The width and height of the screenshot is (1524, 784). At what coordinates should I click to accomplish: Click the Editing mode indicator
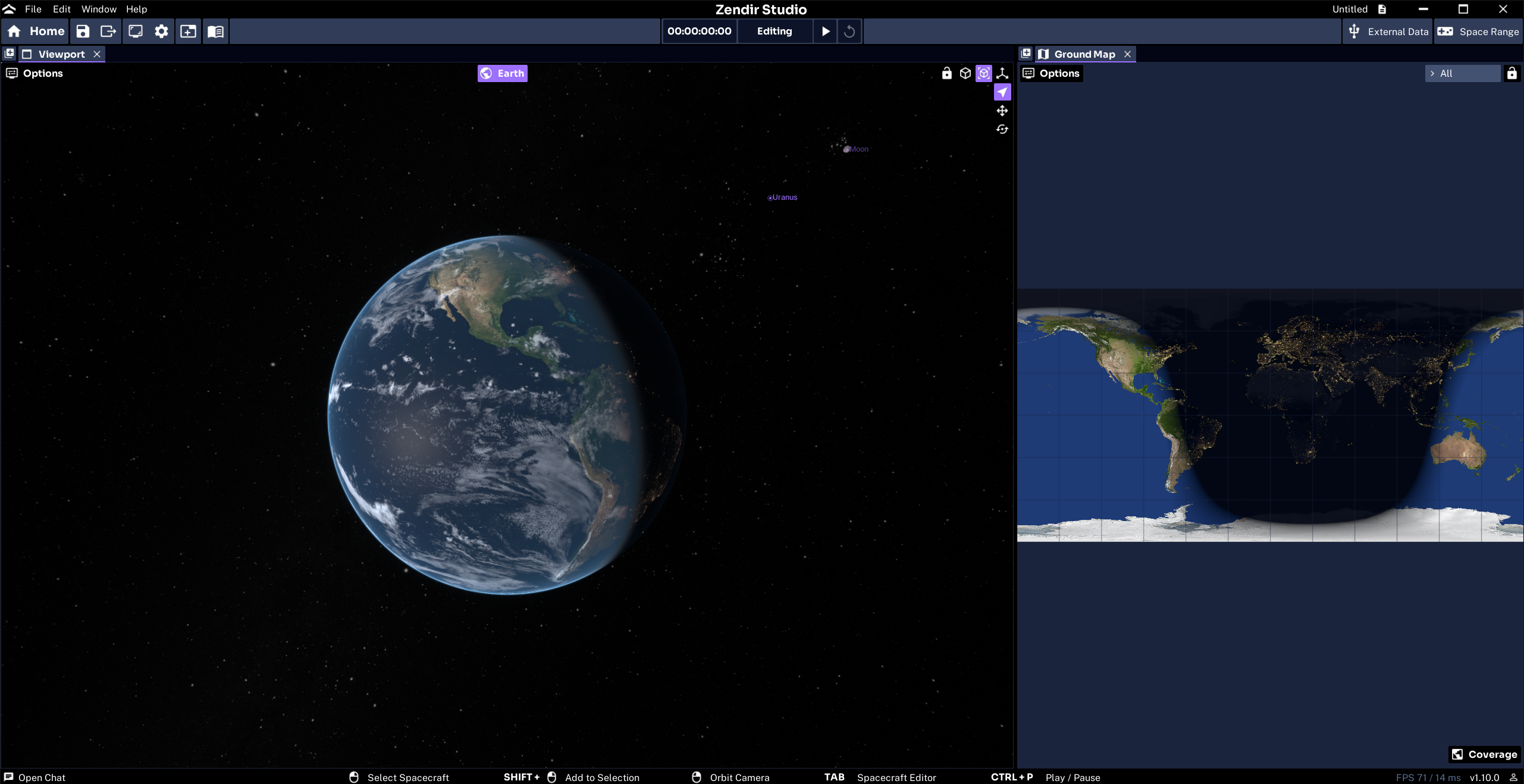[774, 32]
